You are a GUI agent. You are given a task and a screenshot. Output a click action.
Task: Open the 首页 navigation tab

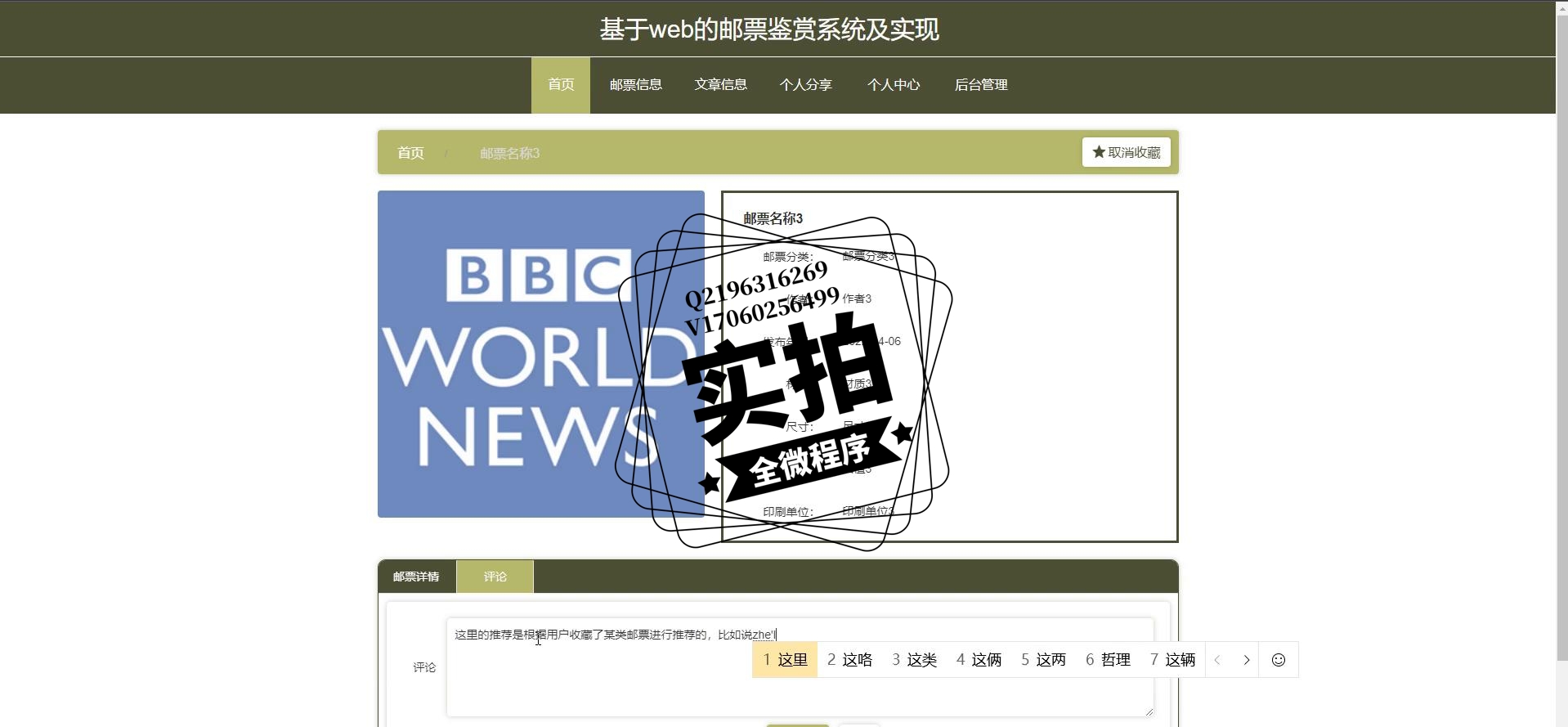(561, 85)
